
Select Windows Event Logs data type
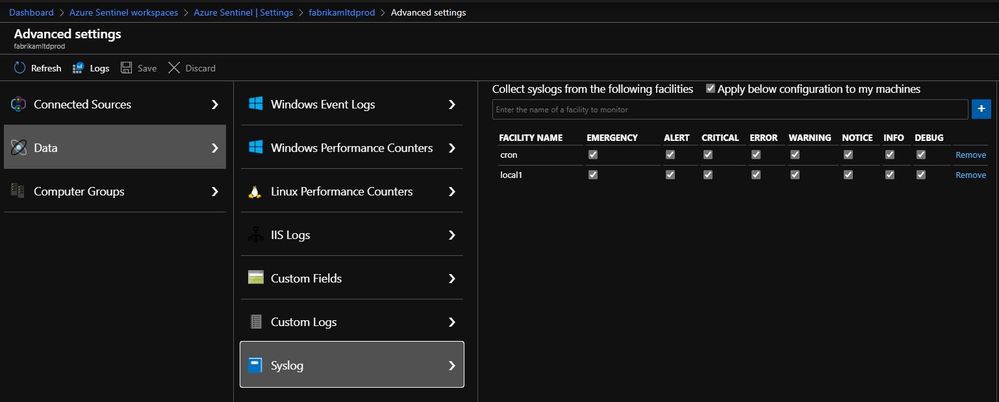click(352, 104)
